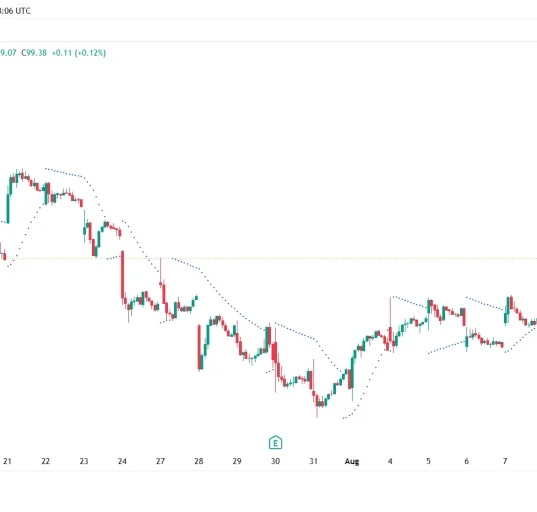Click the horizontal dotted price line
The width and height of the screenshot is (537, 512).
[x=268, y=258]
